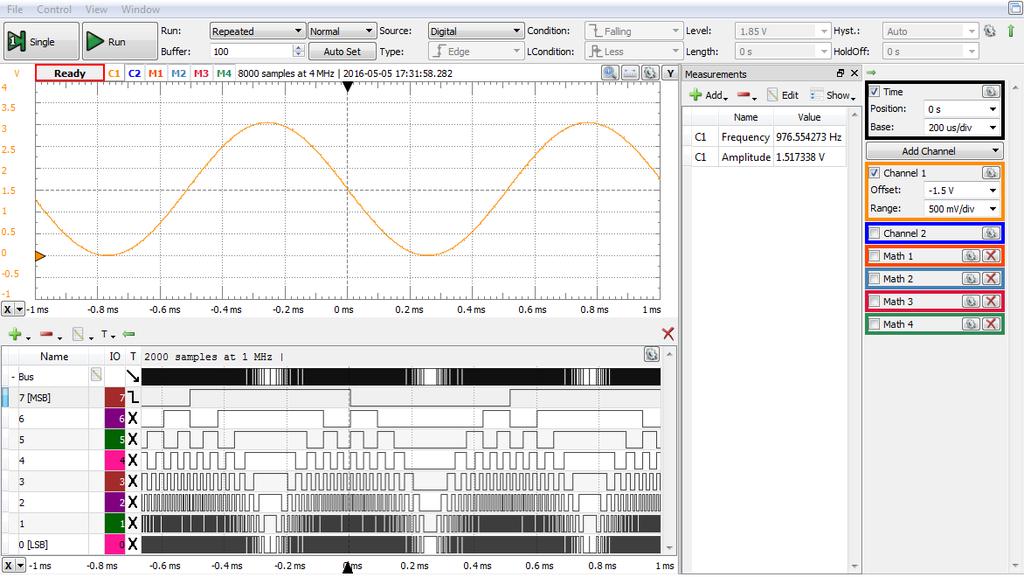Click the color swatch for signal 4
The width and height of the screenshot is (1024, 577).
click(x=115, y=460)
